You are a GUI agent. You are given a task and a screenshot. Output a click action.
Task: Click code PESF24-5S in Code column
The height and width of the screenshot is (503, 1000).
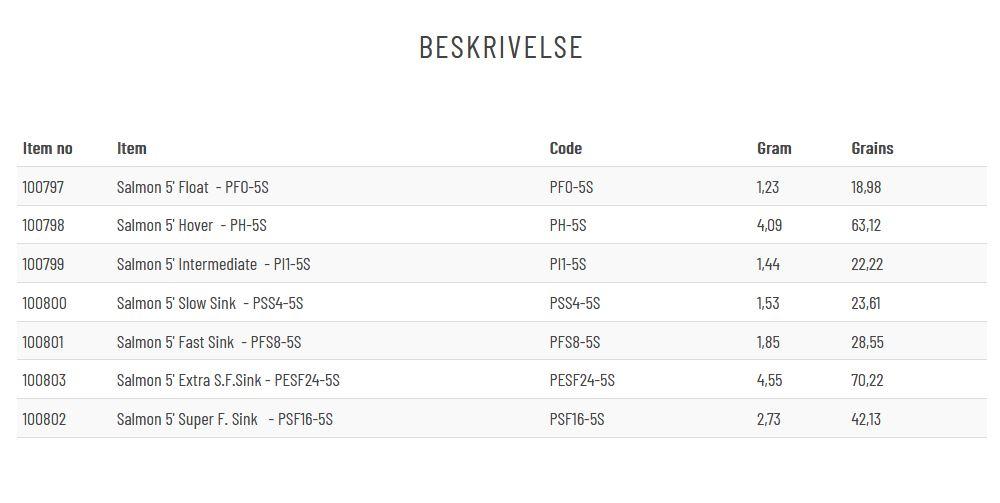(x=582, y=380)
